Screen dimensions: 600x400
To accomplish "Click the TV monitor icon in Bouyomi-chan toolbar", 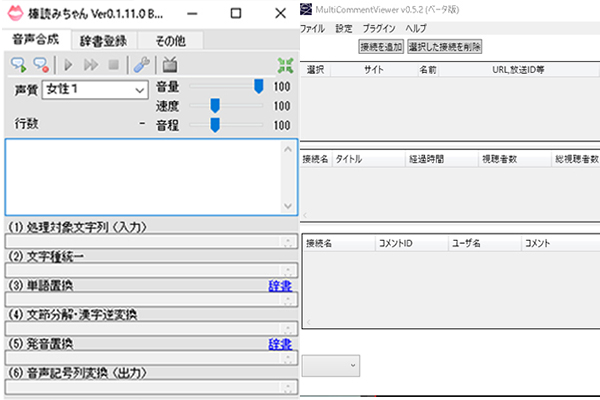I will coord(170,65).
